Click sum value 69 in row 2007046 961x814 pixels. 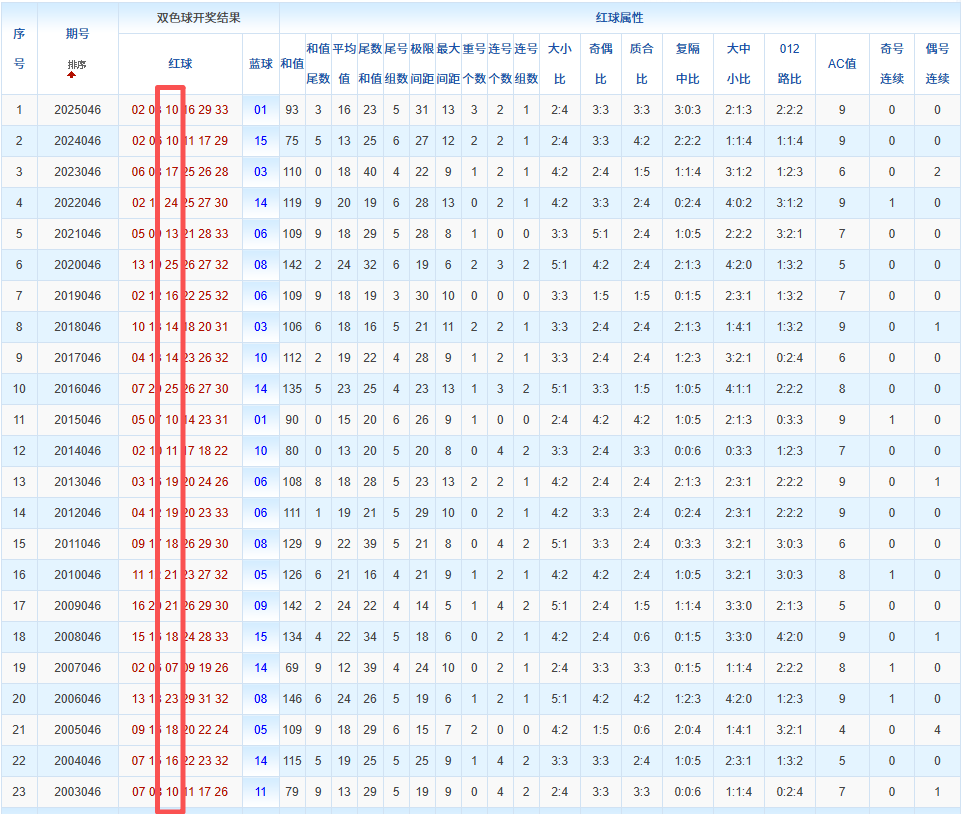click(x=292, y=668)
